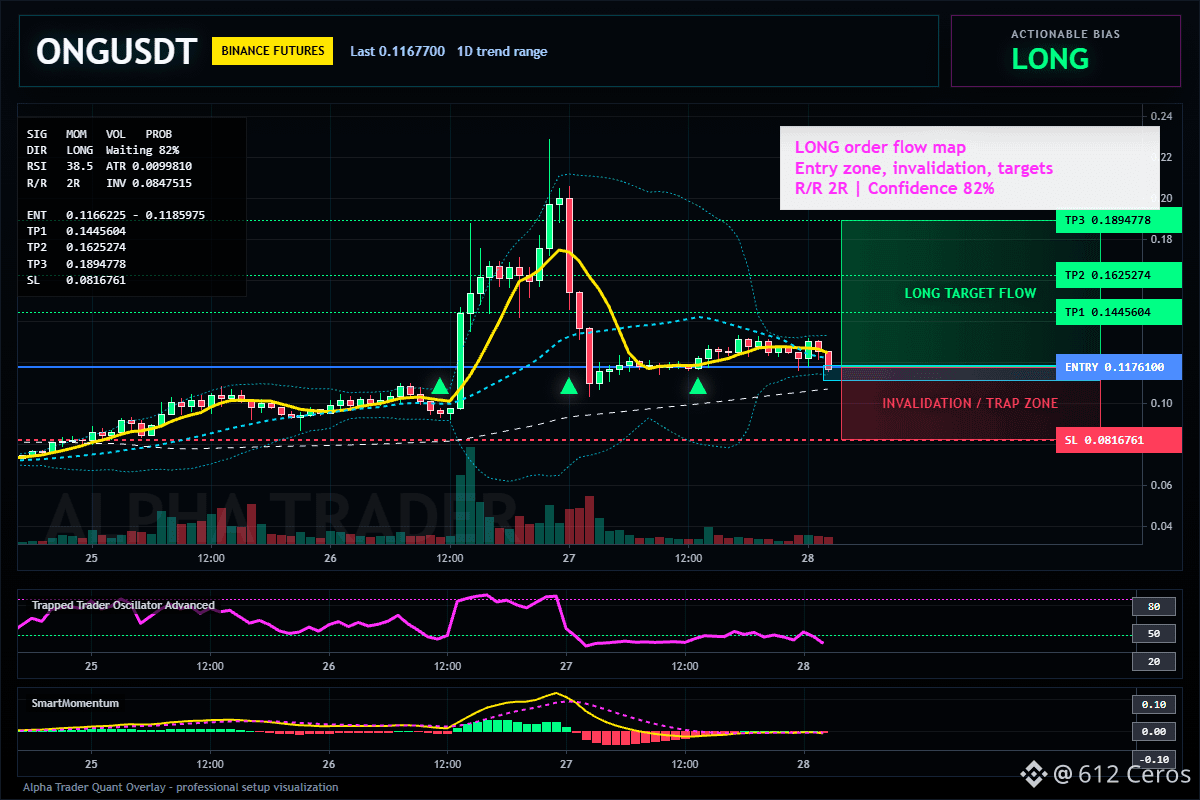Click the '1D trend range' text
This screenshot has height=800, width=1200.
502,51
